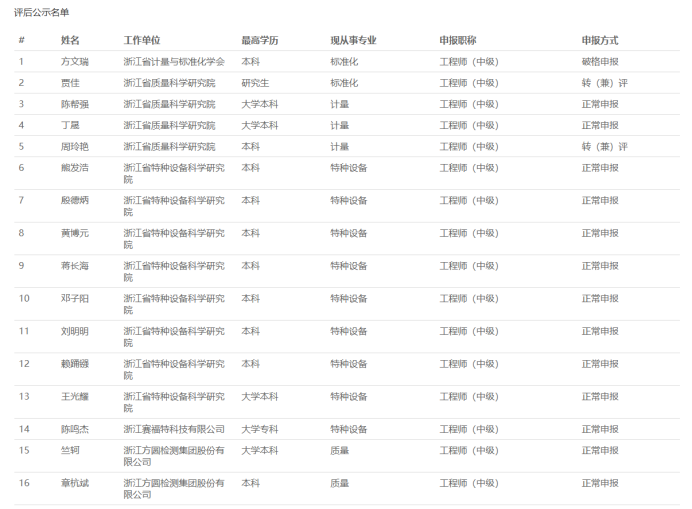Click the 现从事专业 column header
The width and height of the screenshot is (692, 509).
(353, 40)
